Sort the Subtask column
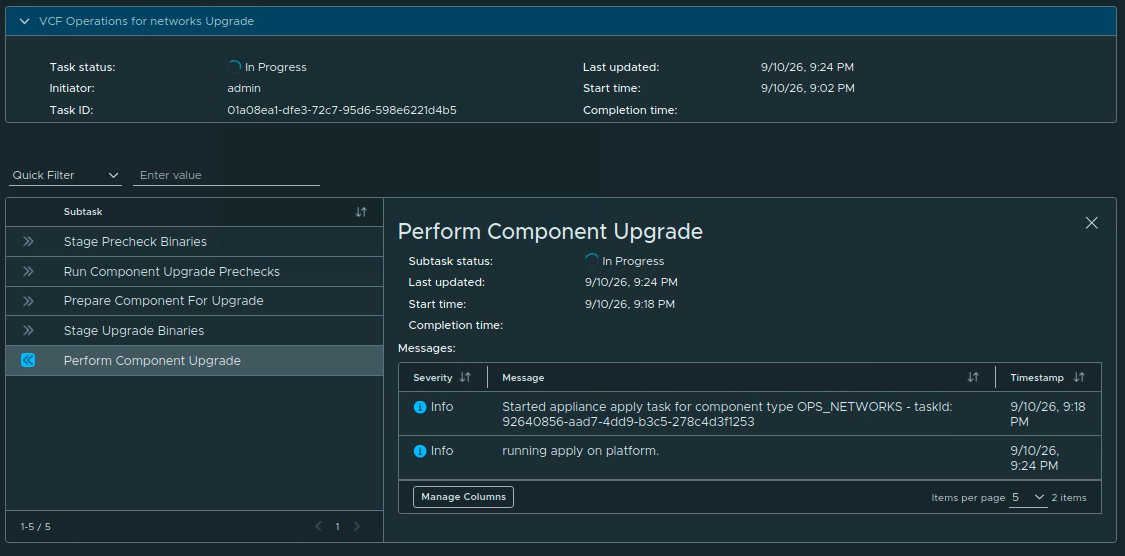This screenshot has height=556, width=1125. [361, 212]
